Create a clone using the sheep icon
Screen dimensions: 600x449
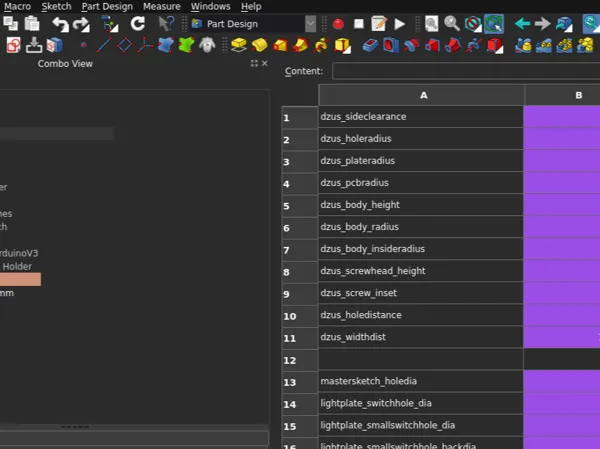pos(207,45)
